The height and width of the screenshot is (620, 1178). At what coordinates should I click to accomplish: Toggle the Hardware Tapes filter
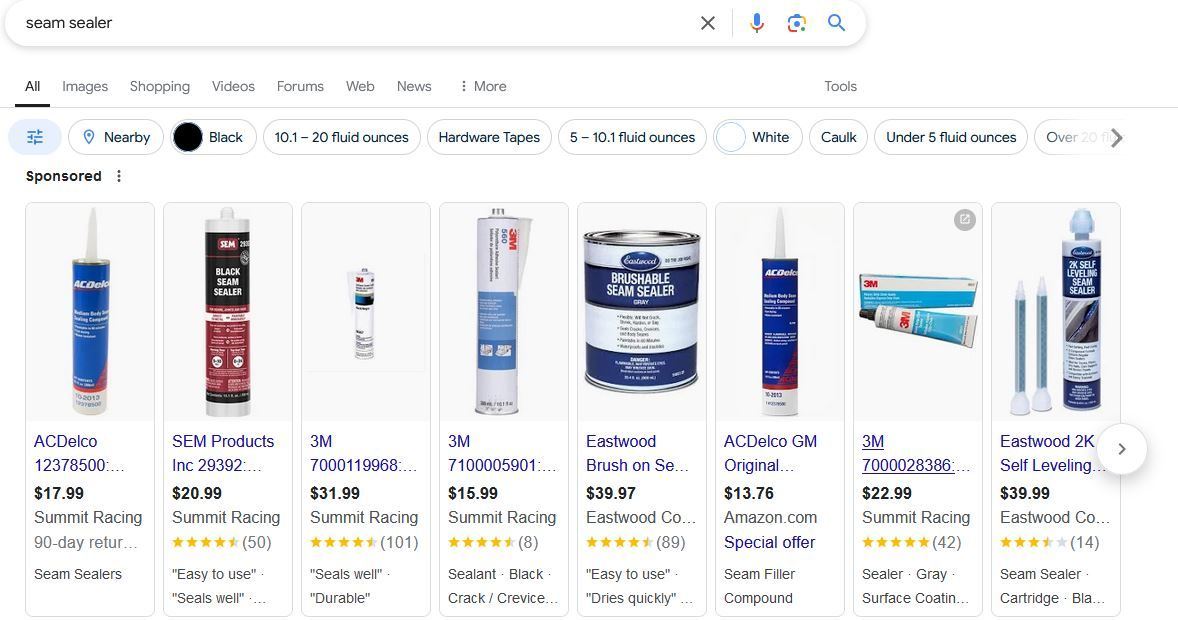[x=489, y=137]
